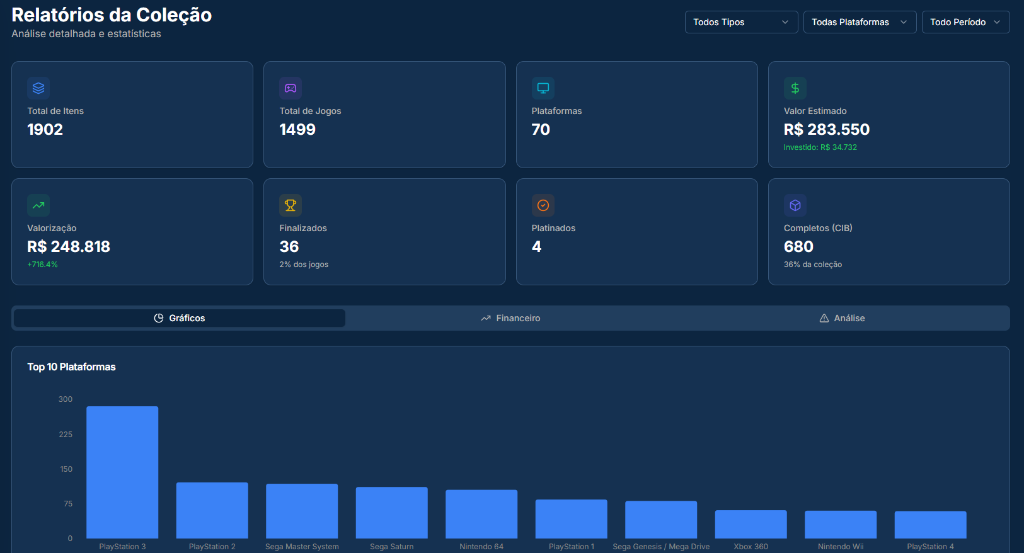The width and height of the screenshot is (1024, 553).
Task: Expand the Todo Período dropdown
Action: [965, 22]
